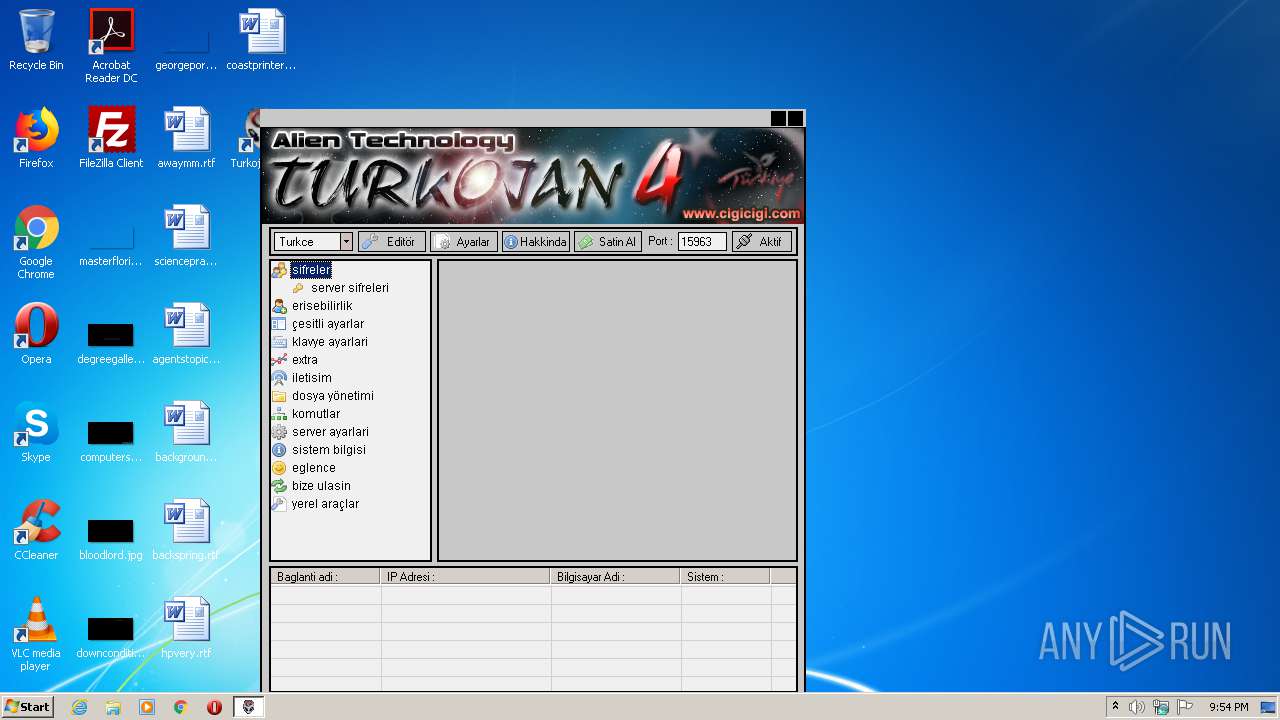Select the hpvery.rtf desktop file
1280x720 pixels.
tap(186, 628)
